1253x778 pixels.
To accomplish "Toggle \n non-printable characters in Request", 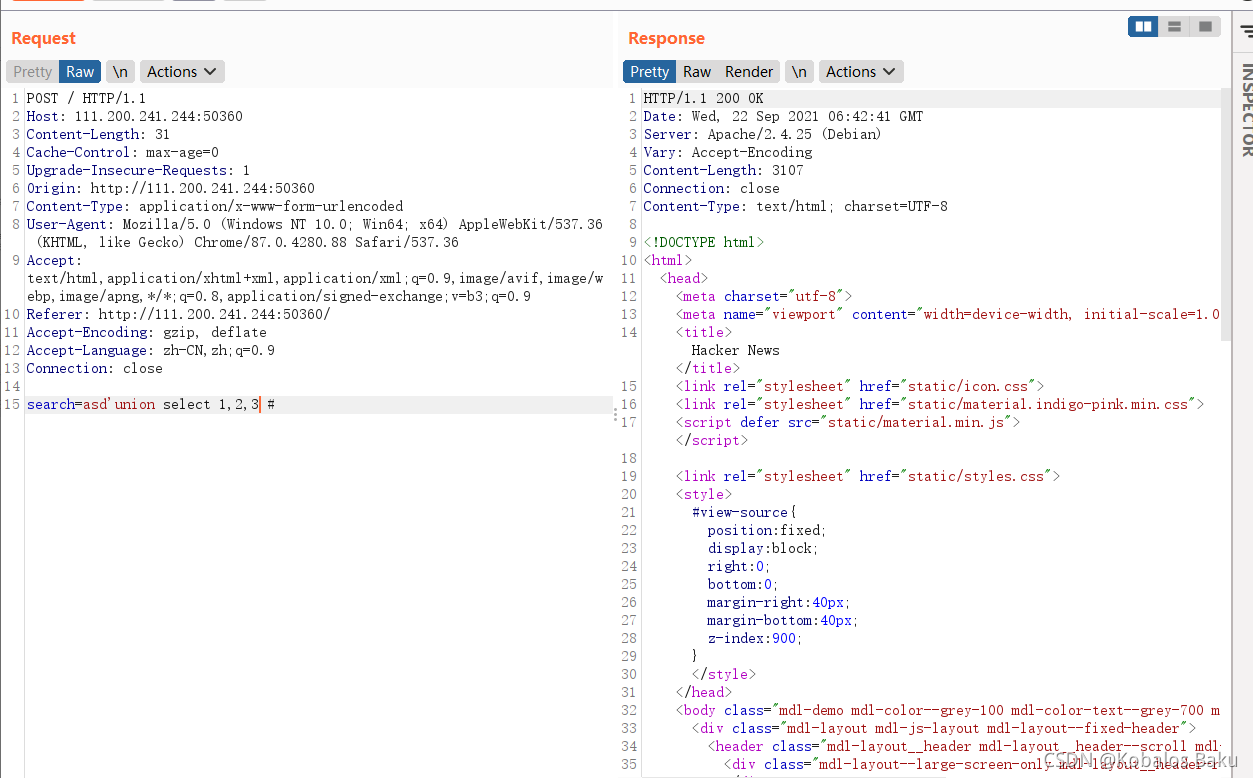I will pyautogui.click(x=120, y=72).
